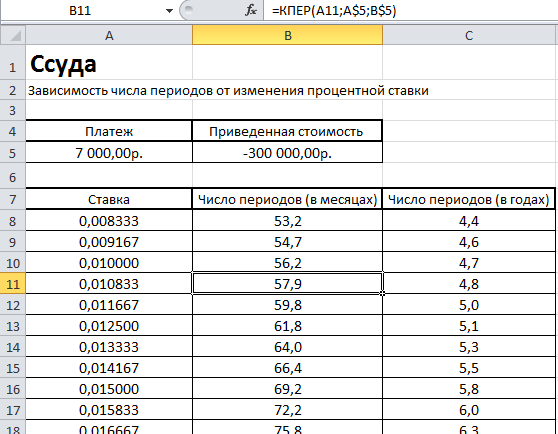Select row 14 header

pyautogui.click(x=13, y=347)
